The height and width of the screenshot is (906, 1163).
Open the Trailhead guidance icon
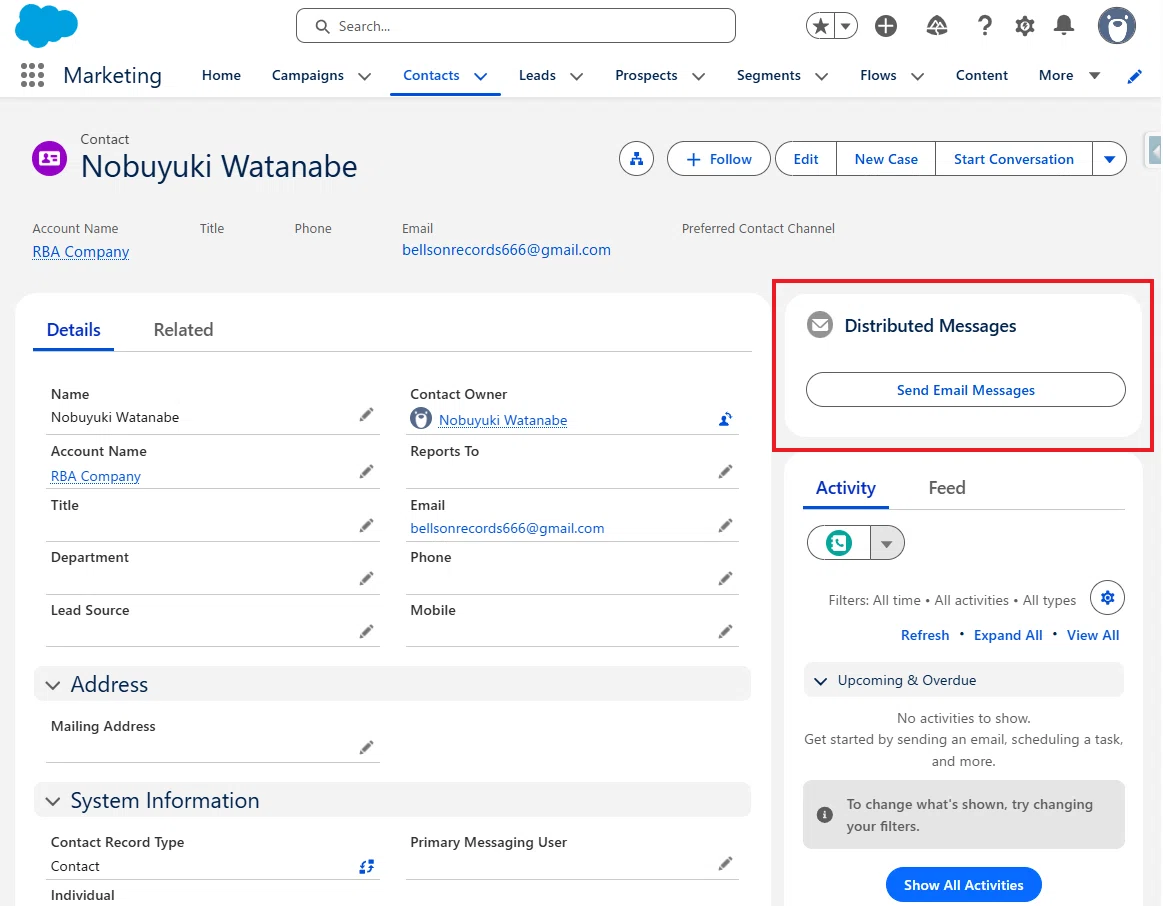[937, 26]
